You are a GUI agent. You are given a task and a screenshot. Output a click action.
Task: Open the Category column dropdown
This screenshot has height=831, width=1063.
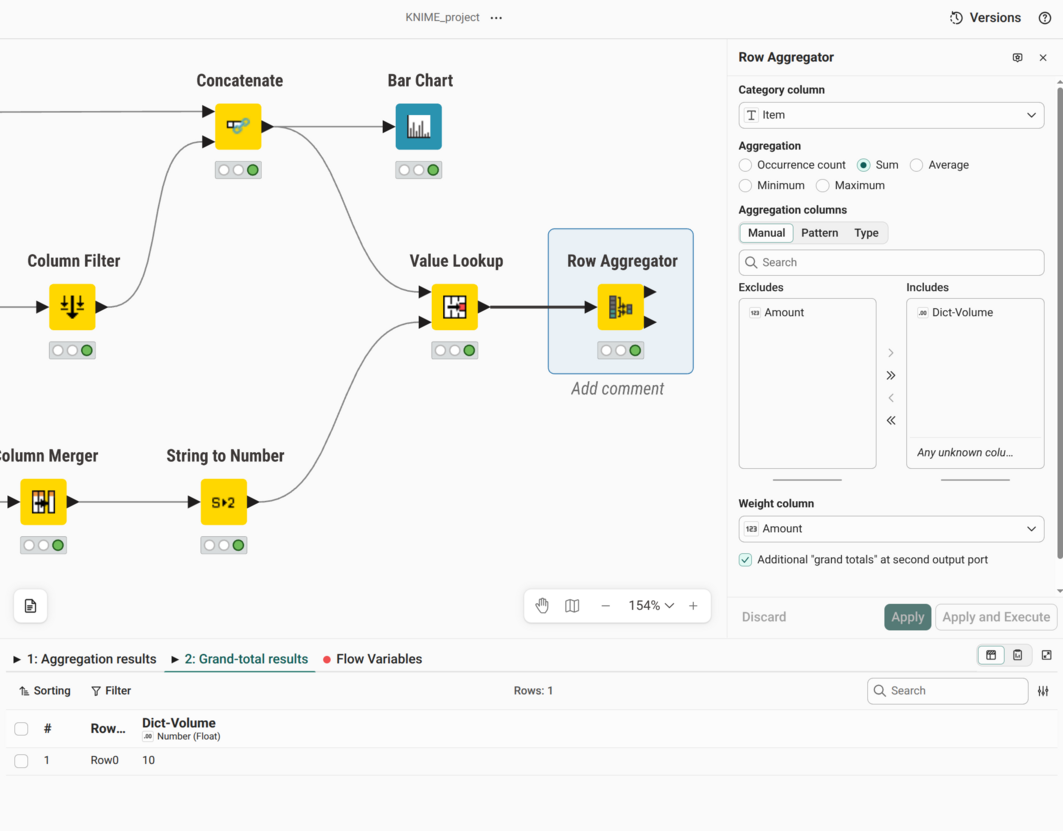891,115
